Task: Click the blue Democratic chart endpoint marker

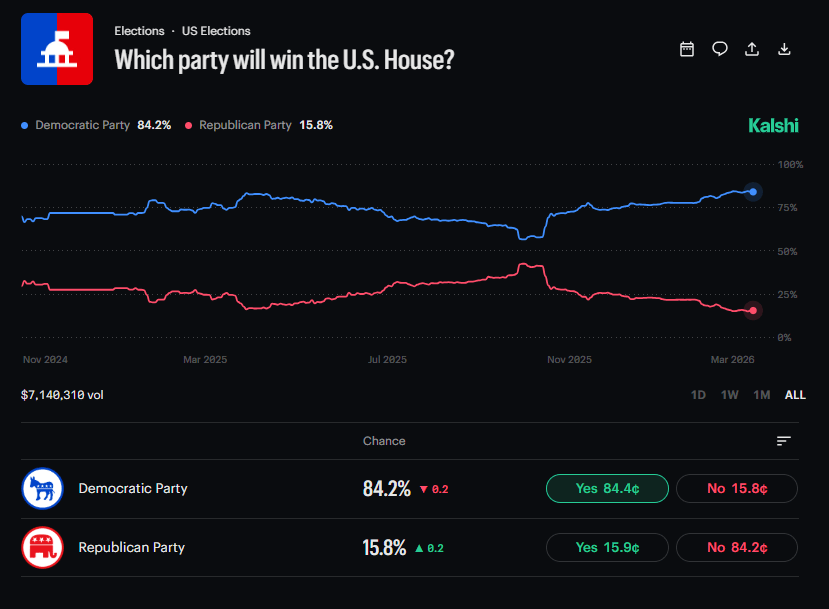Action: pos(753,191)
